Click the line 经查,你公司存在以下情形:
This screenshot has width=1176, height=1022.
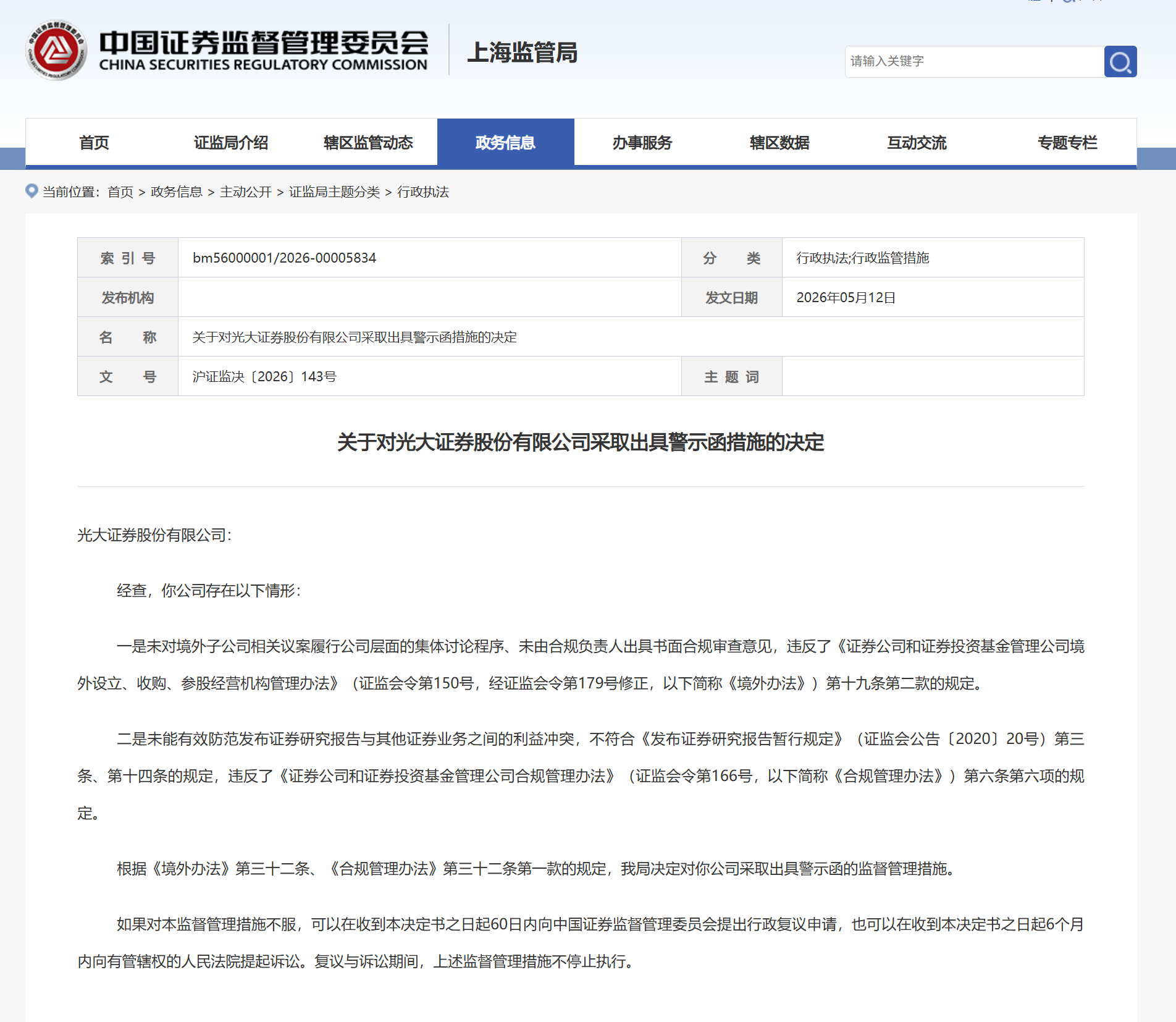pyautogui.click(x=209, y=591)
